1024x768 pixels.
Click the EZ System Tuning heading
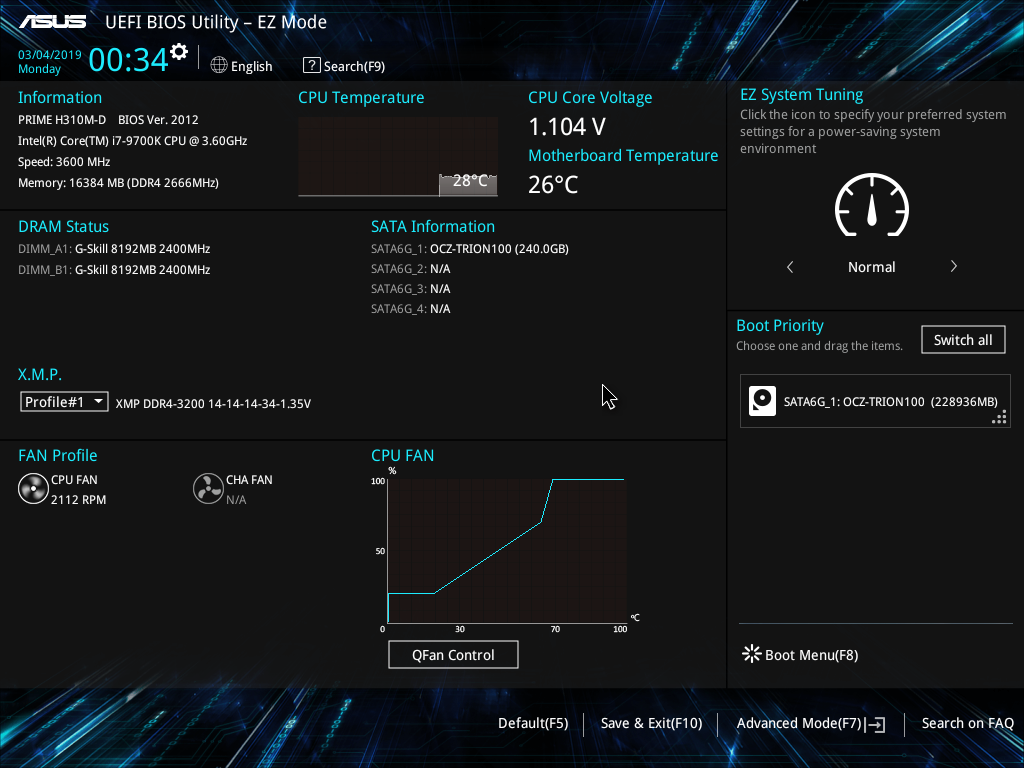tap(801, 95)
